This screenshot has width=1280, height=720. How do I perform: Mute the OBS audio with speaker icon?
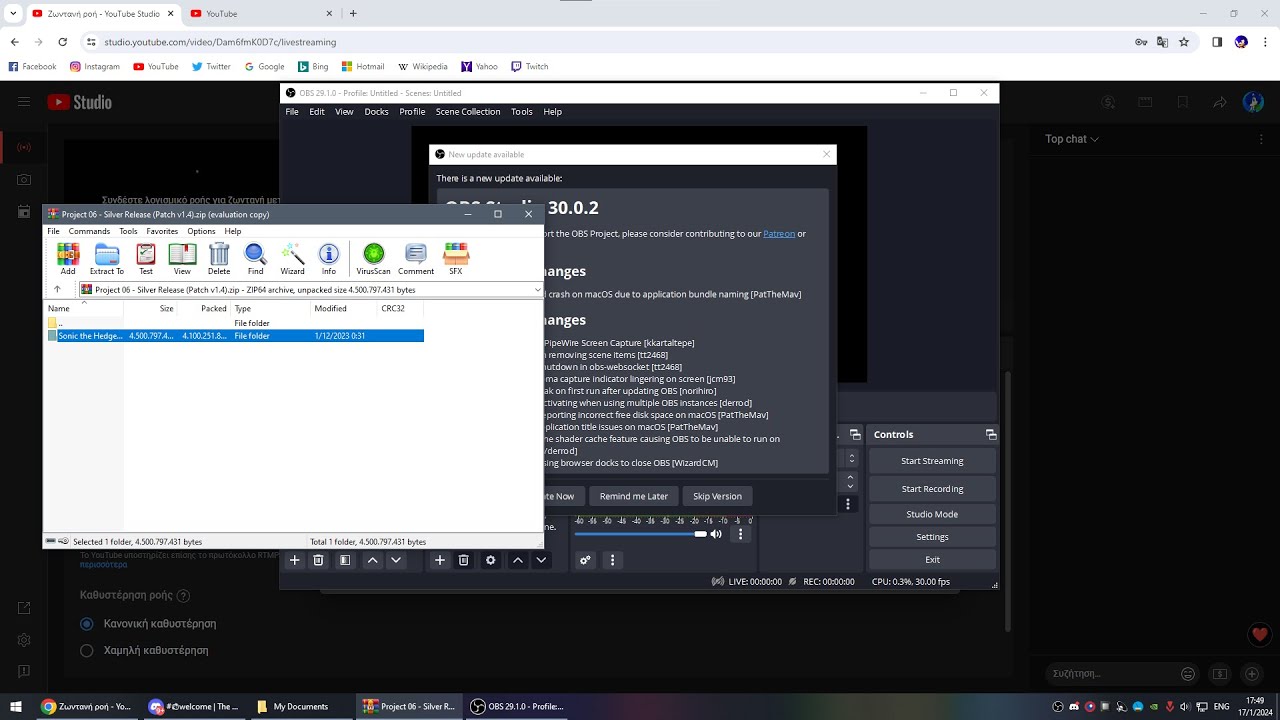click(716, 534)
